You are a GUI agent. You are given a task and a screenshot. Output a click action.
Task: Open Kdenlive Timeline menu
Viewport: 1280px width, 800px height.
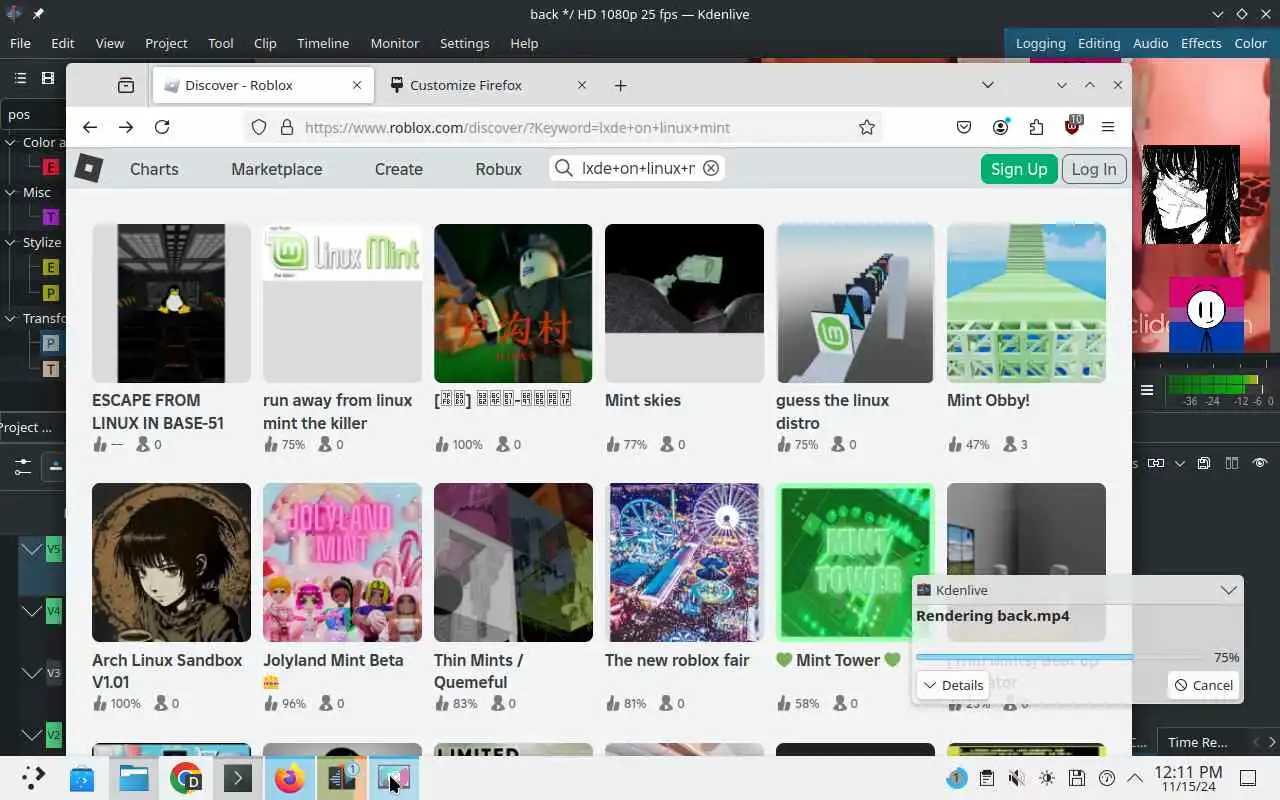[323, 43]
